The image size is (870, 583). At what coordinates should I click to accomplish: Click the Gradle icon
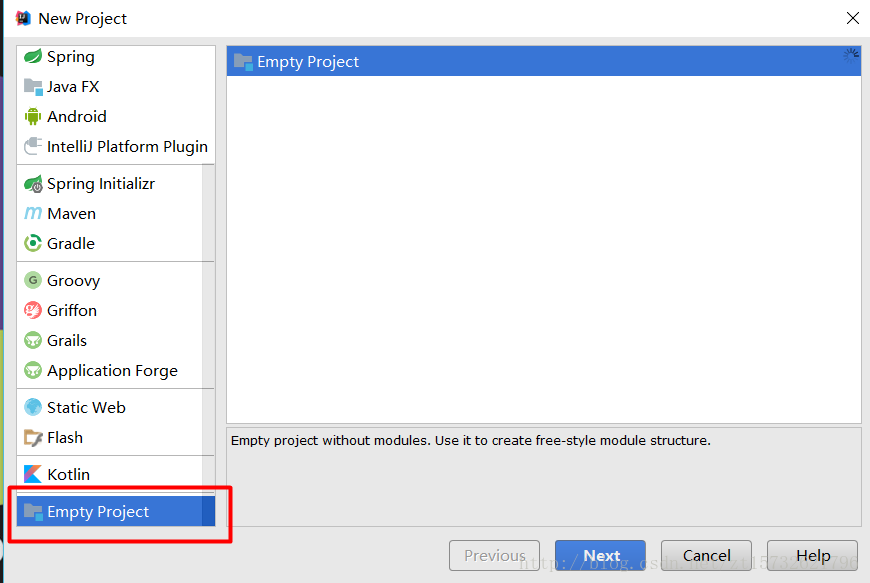[33, 244]
